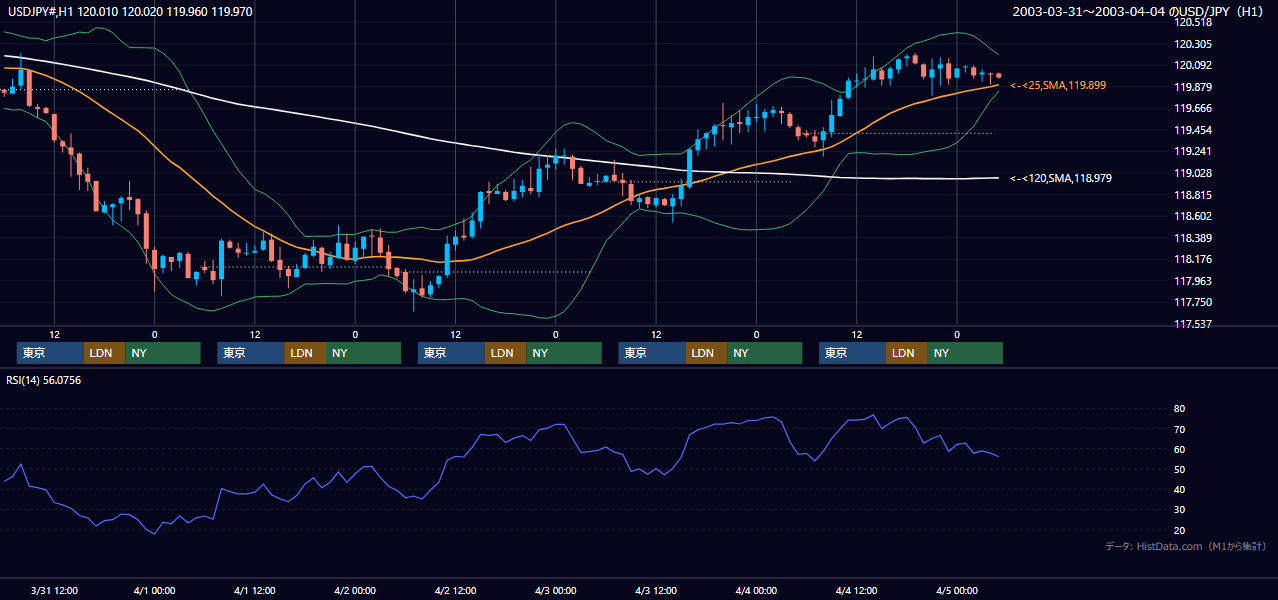This screenshot has width=1278, height=600.
Task: Select the 120 SMA 118.979 label
Action: [1061, 178]
